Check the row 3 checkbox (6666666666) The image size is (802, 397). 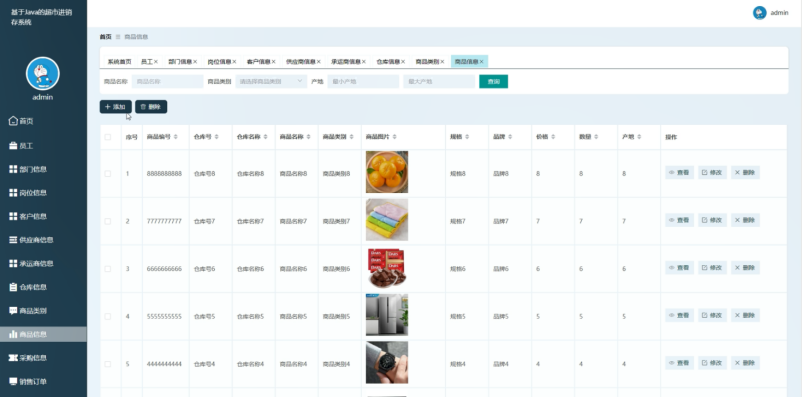(x=107, y=269)
